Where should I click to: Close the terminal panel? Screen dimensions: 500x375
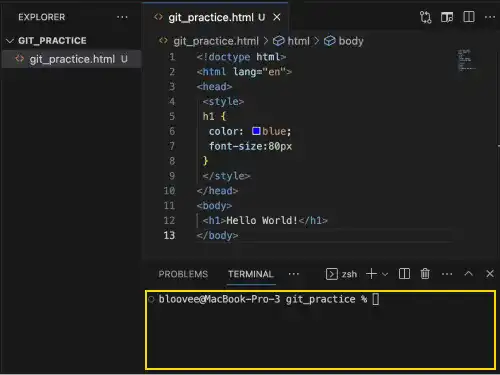click(490, 274)
